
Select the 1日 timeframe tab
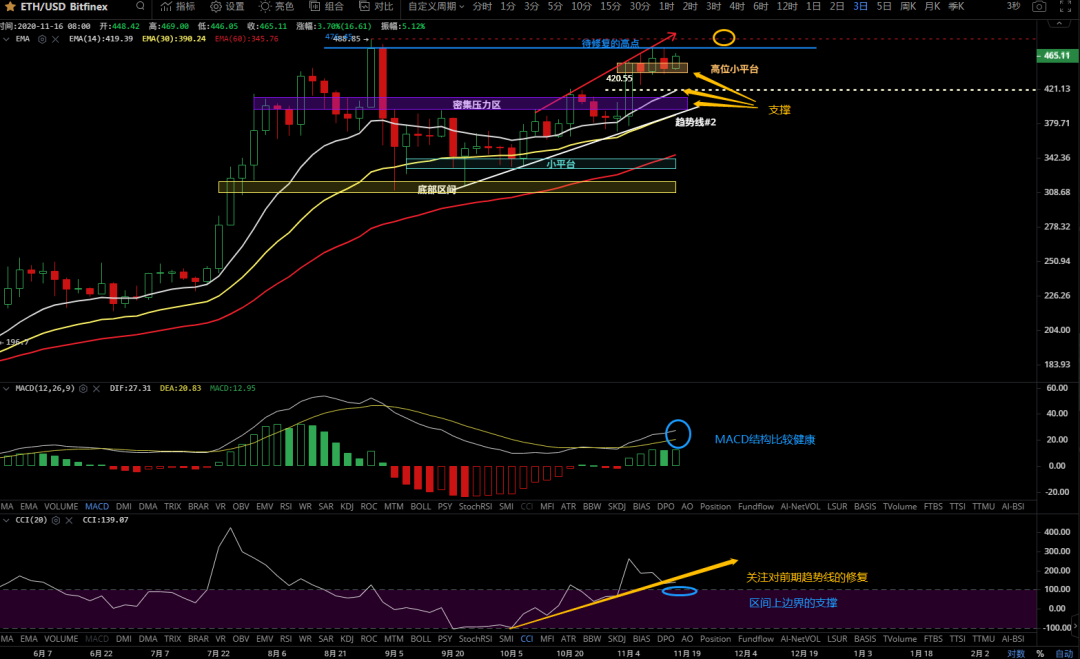(813, 6)
